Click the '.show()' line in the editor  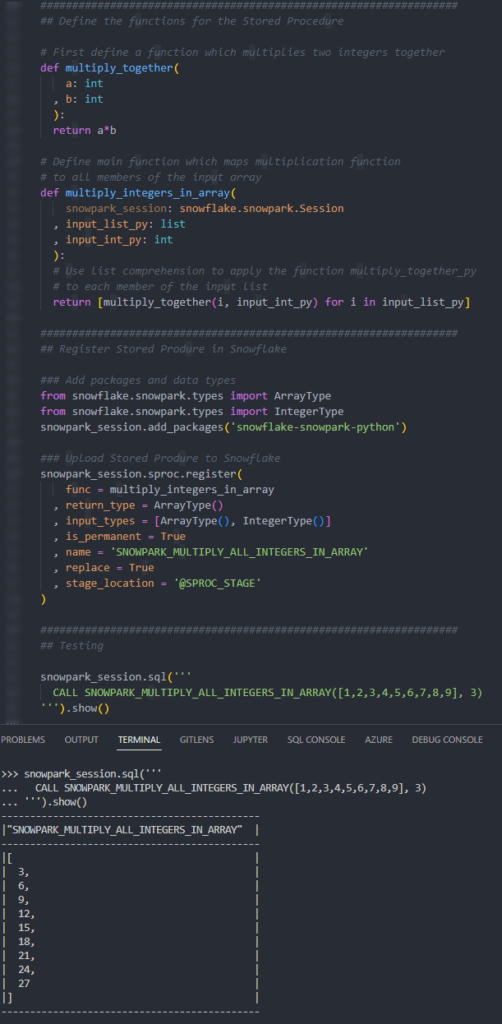(x=75, y=708)
